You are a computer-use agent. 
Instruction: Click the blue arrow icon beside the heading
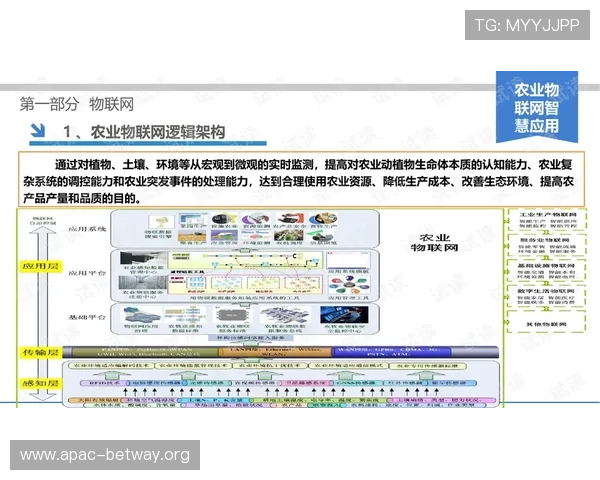[38, 130]
